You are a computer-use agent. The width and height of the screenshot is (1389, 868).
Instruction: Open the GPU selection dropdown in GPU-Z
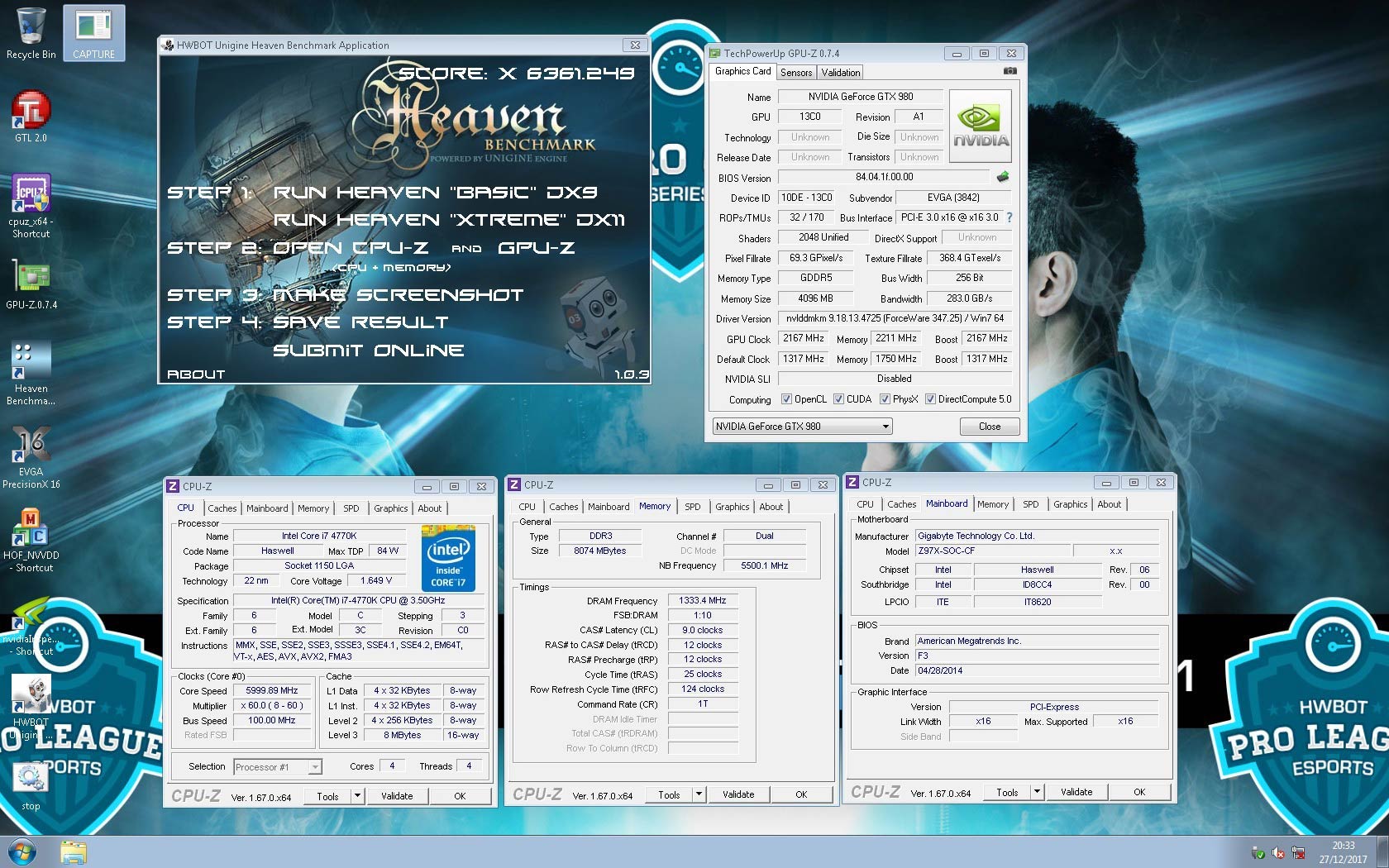coord(802,427)
